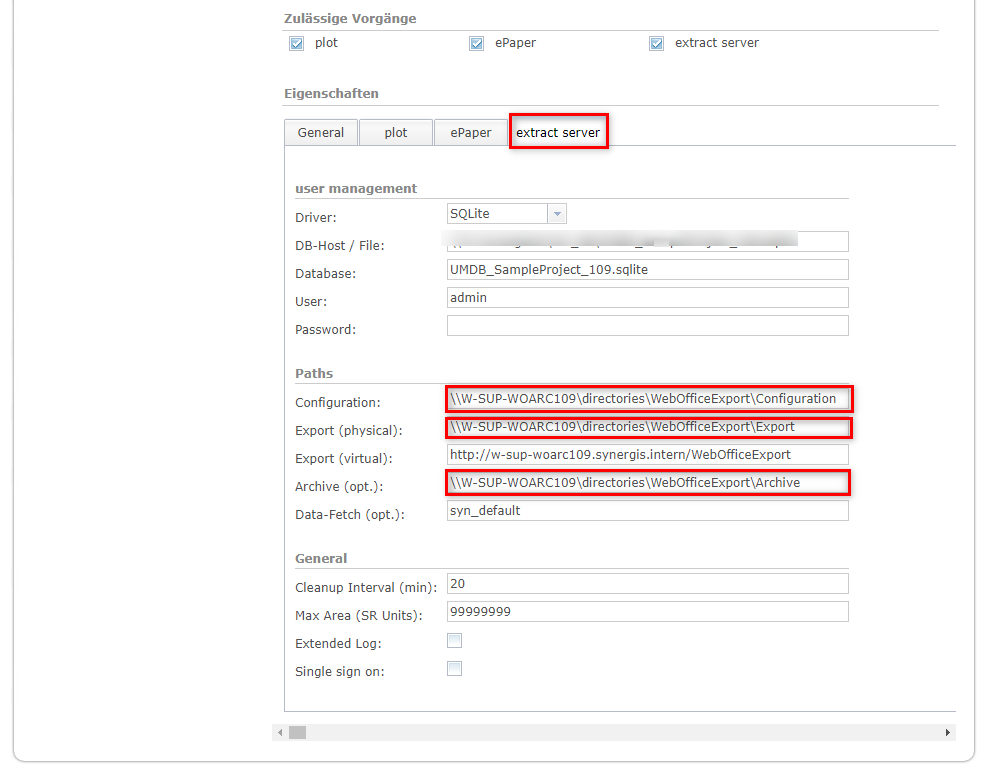
Task: Click the Configuration path field
Action: coord(647,398)
